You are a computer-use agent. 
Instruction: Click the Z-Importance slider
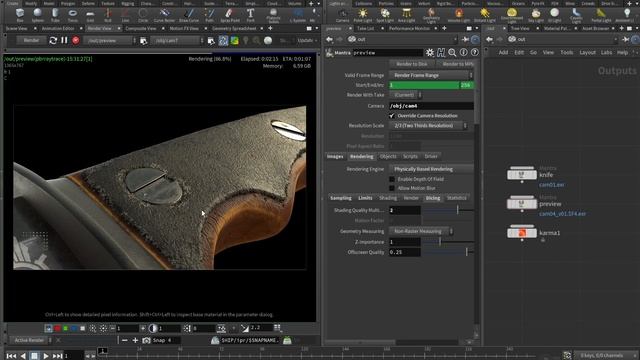point(448,242)
